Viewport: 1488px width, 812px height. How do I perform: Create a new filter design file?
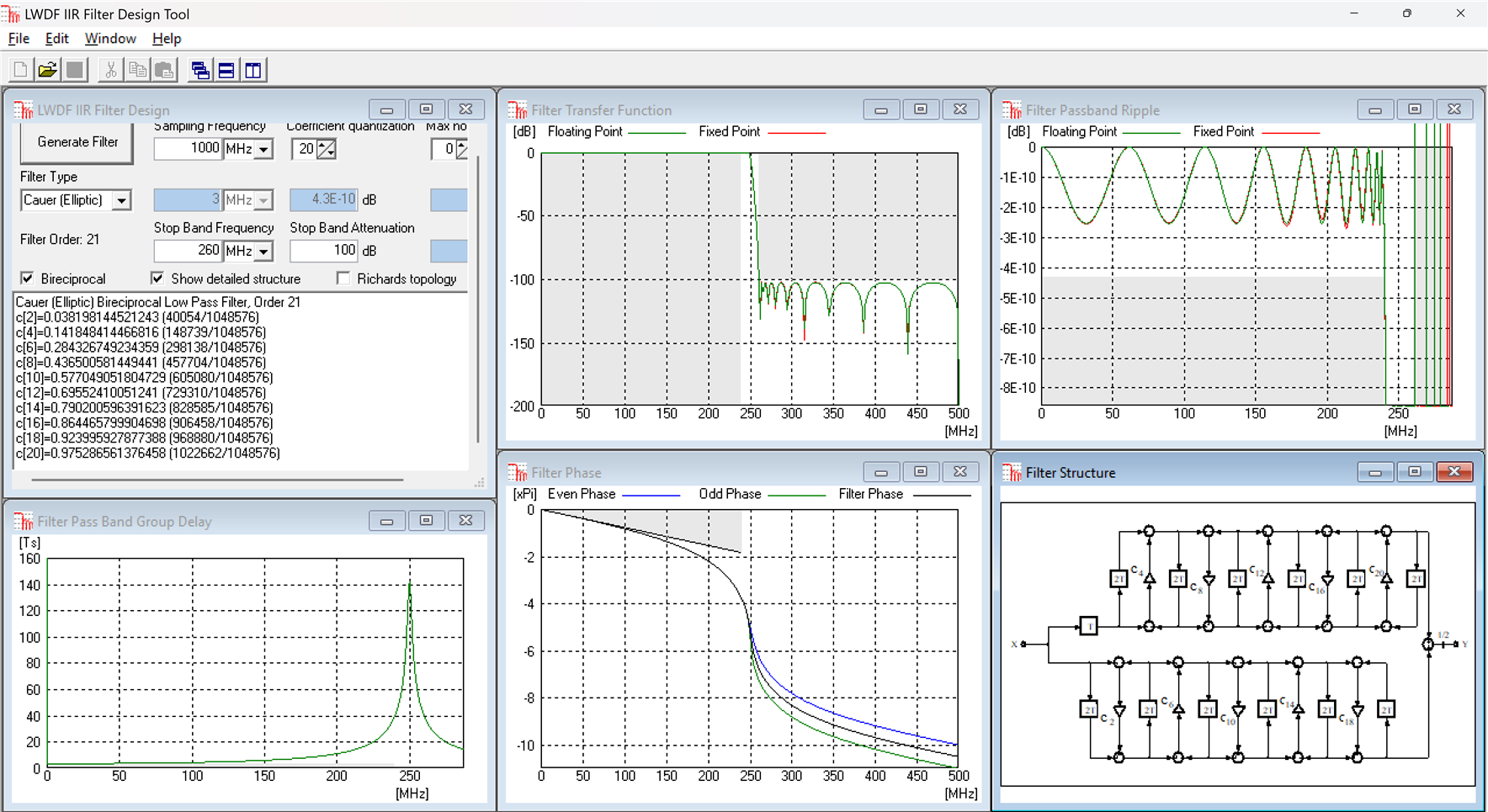21,70
